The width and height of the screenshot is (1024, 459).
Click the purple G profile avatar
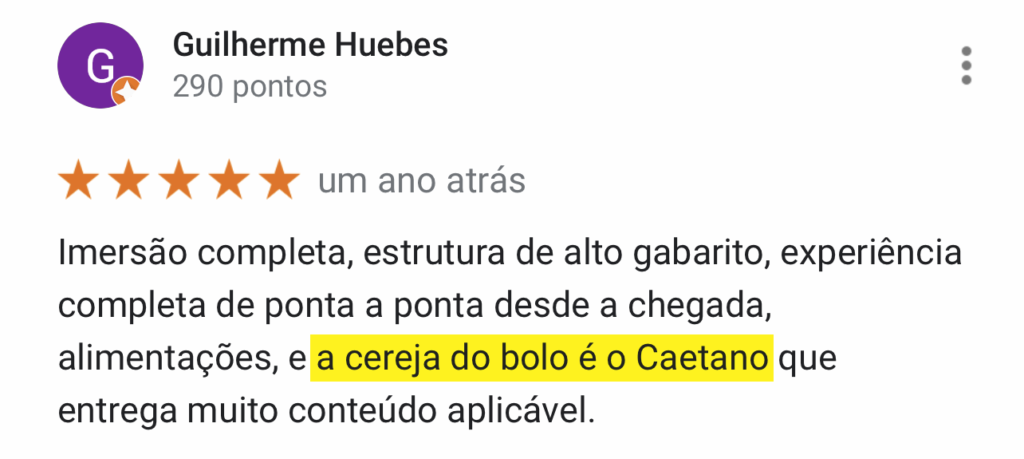click(x=99, y=66)
